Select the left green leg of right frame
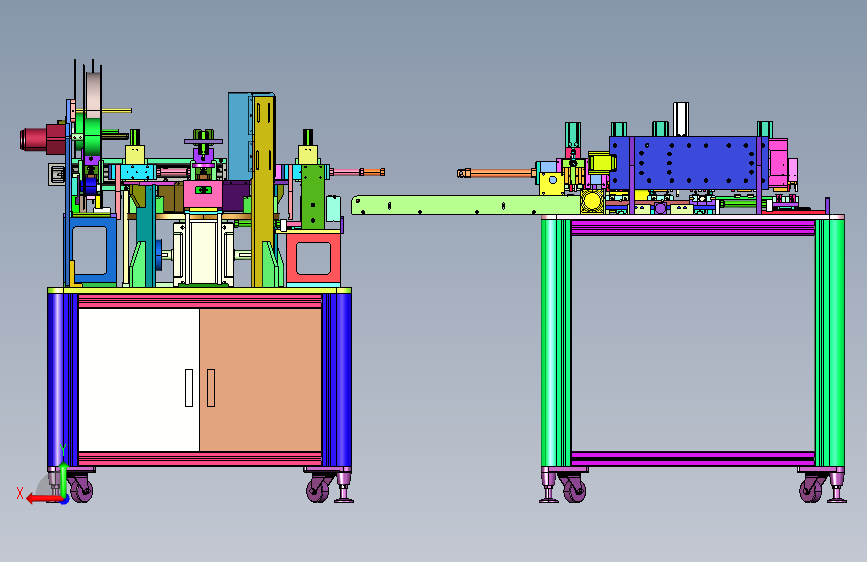The image size is (867, 562). point(556,343)
